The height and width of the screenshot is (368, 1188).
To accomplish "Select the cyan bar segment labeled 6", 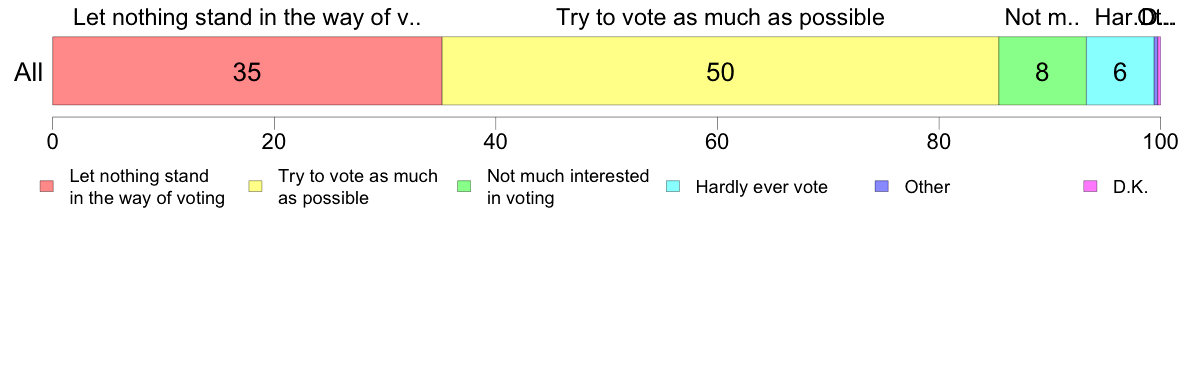I will pyautogui.click(x=1120, y=70).
